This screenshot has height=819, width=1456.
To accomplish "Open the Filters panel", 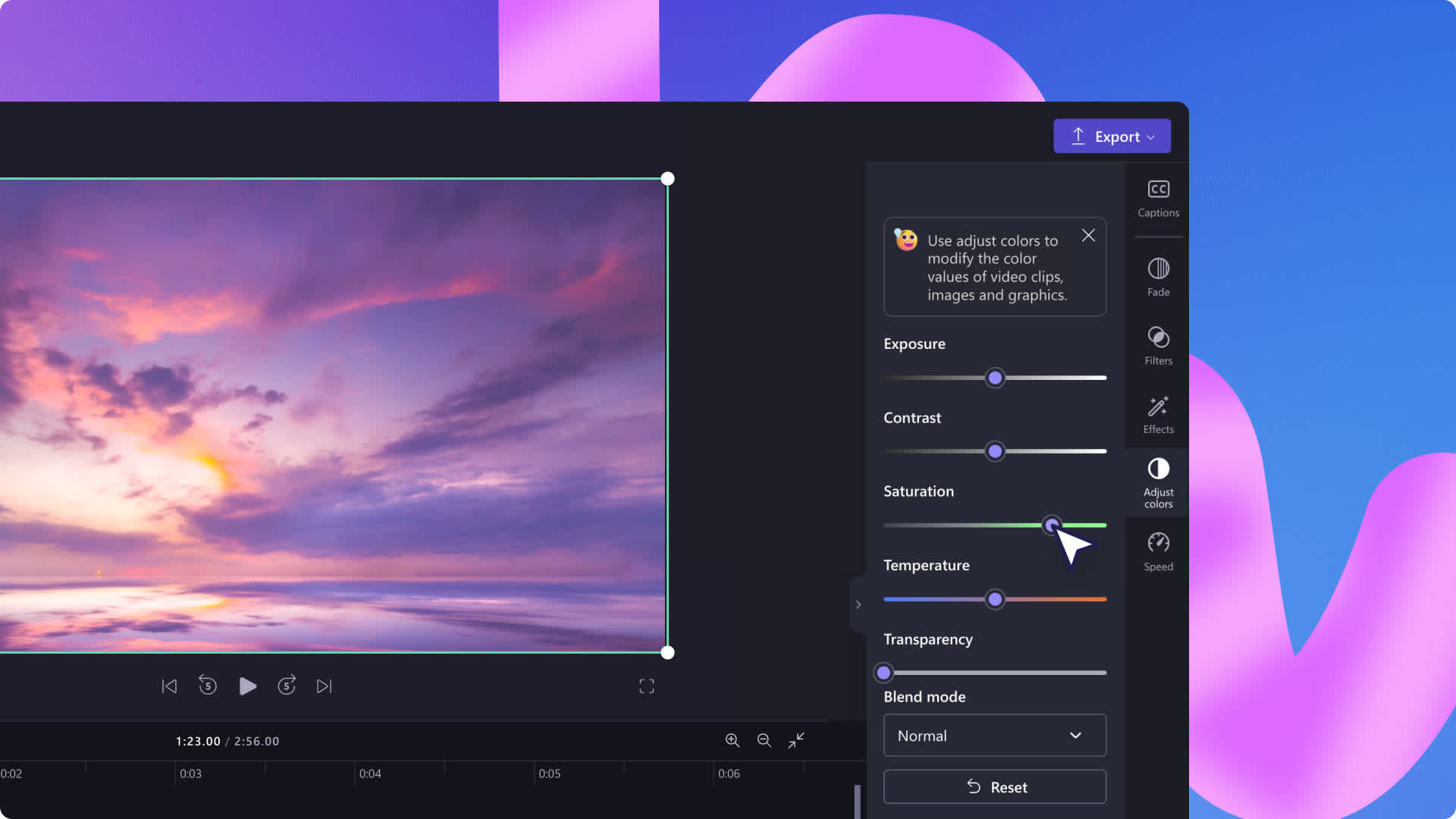I will [1157, 345].
